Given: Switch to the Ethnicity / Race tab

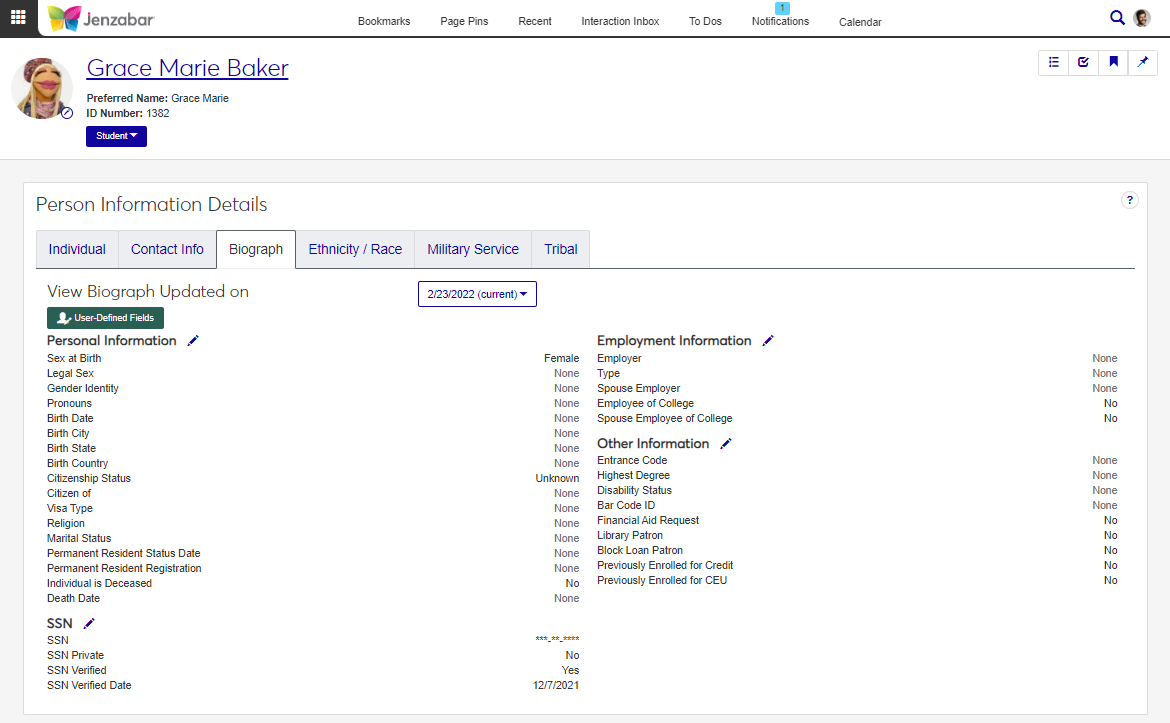Looking at the screenshot, I should pos(355,250).
